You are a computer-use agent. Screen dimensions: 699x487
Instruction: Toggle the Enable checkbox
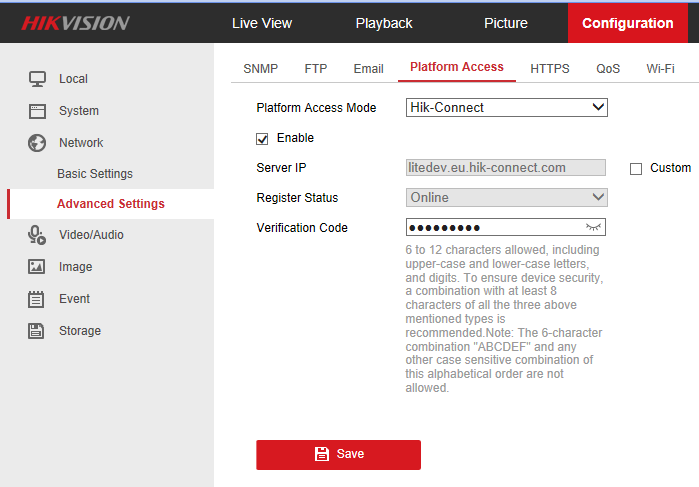[263, 138]
